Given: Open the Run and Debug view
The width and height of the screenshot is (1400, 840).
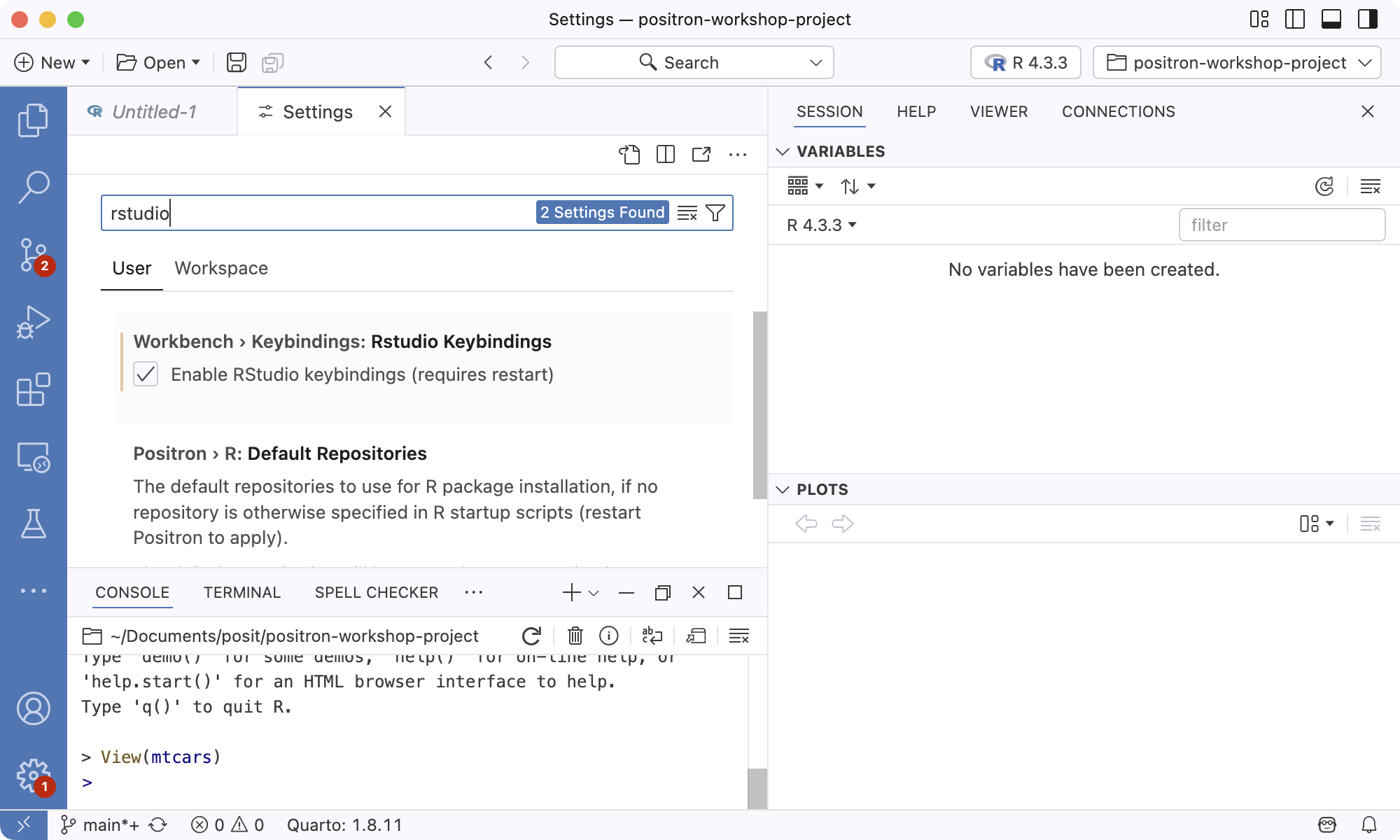Looking at the screenshot, I should pos(33,322).
